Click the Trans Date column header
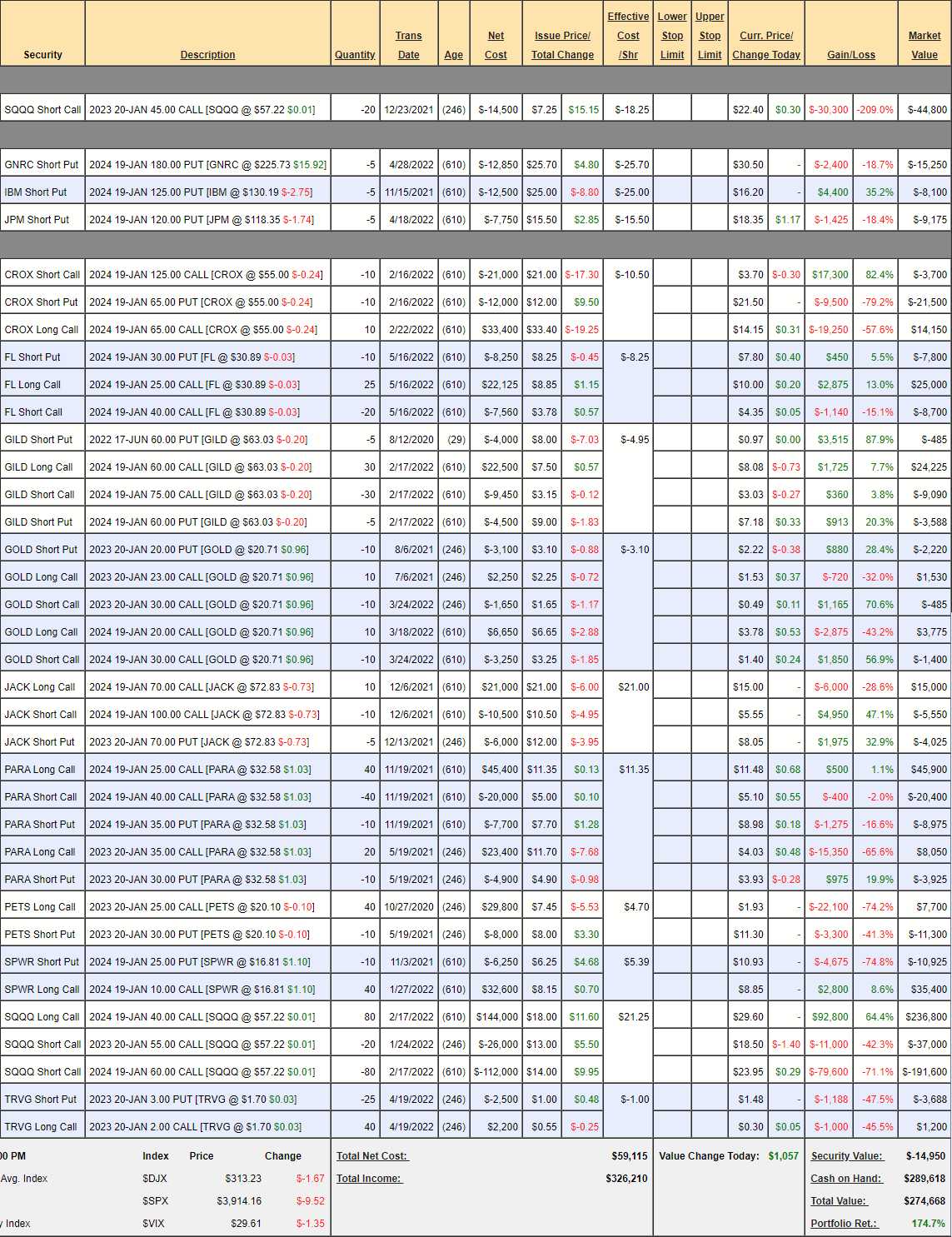952x1237 pixels. pyautogui.click(x=408, y=45)
